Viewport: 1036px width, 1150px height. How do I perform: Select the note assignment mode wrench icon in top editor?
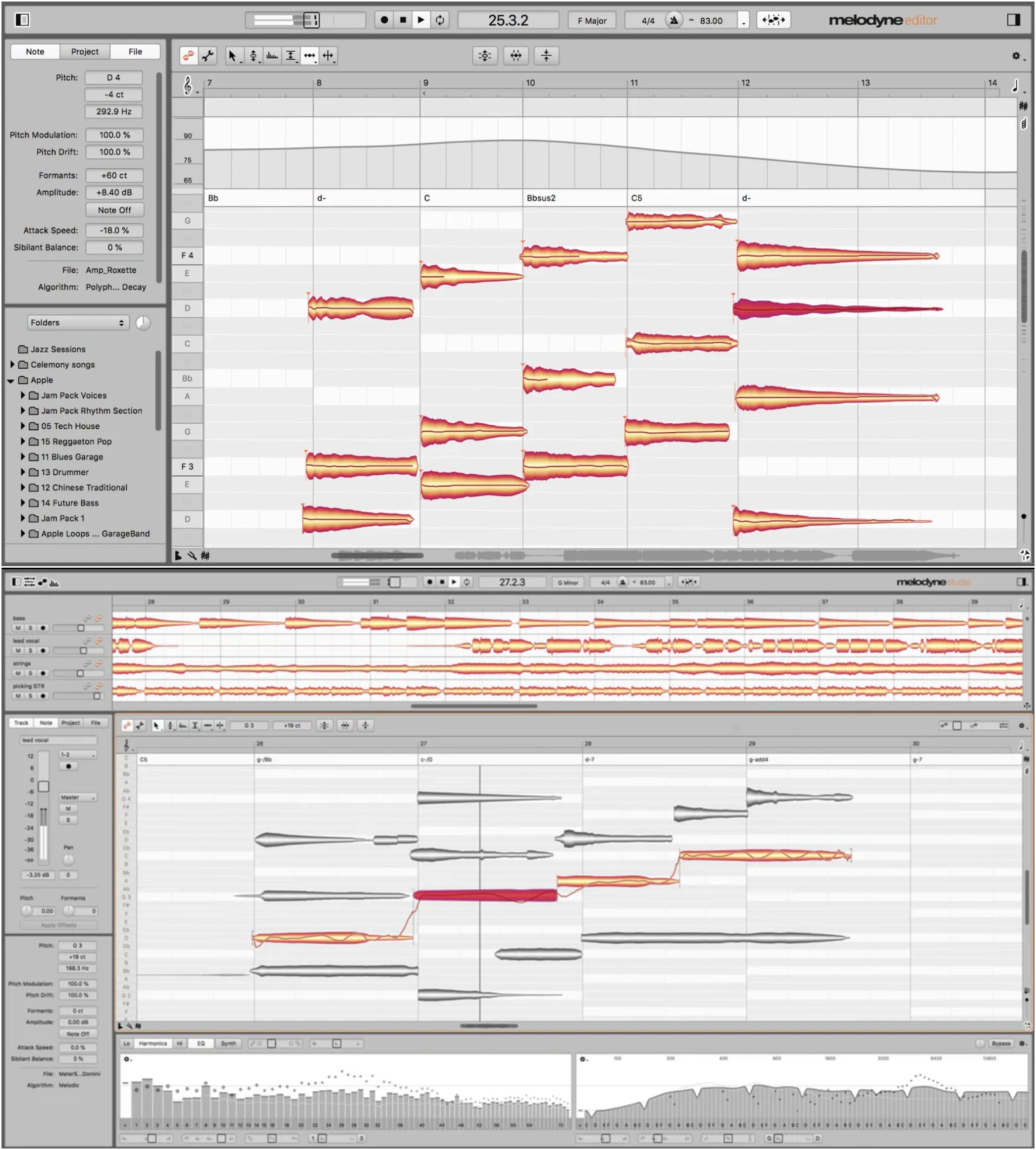tap(208, 55)
